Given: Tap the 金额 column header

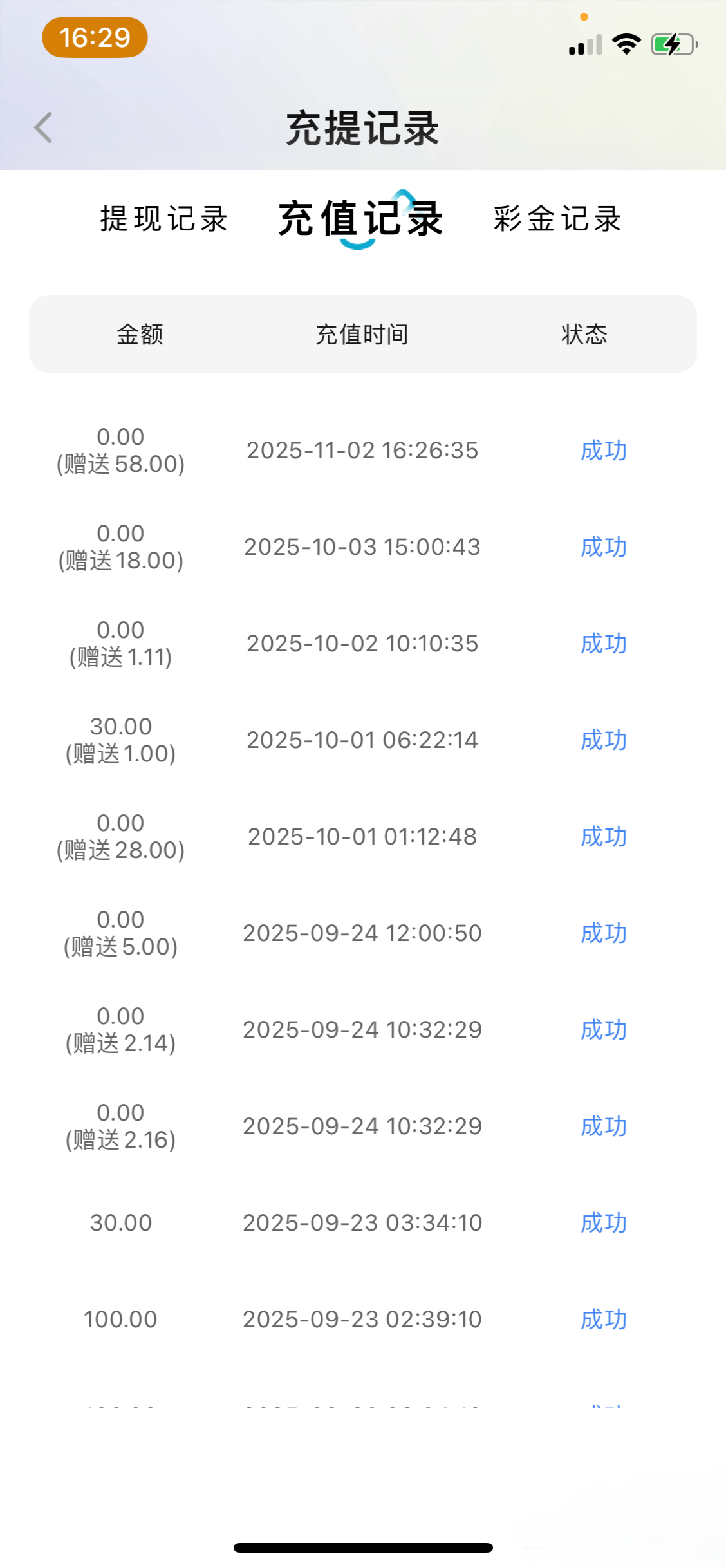Looking at the screenshot, I should 140,334.
